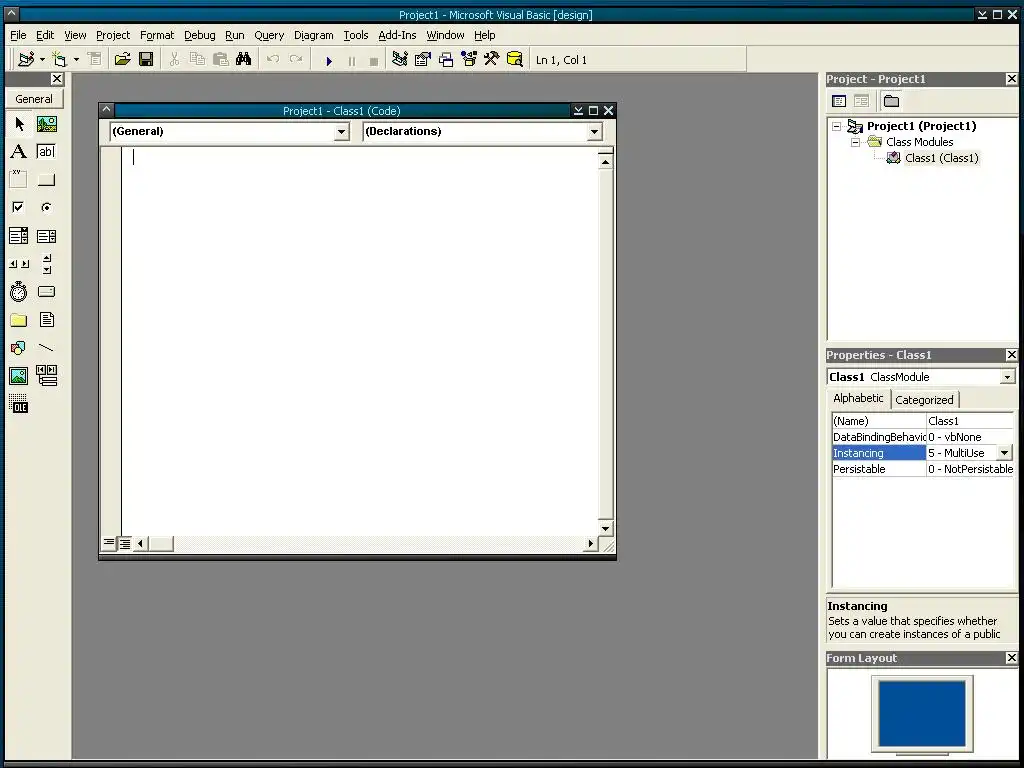Click the Paste toolbar icon
Screen dimensions: 1024x768
[221, 59]
